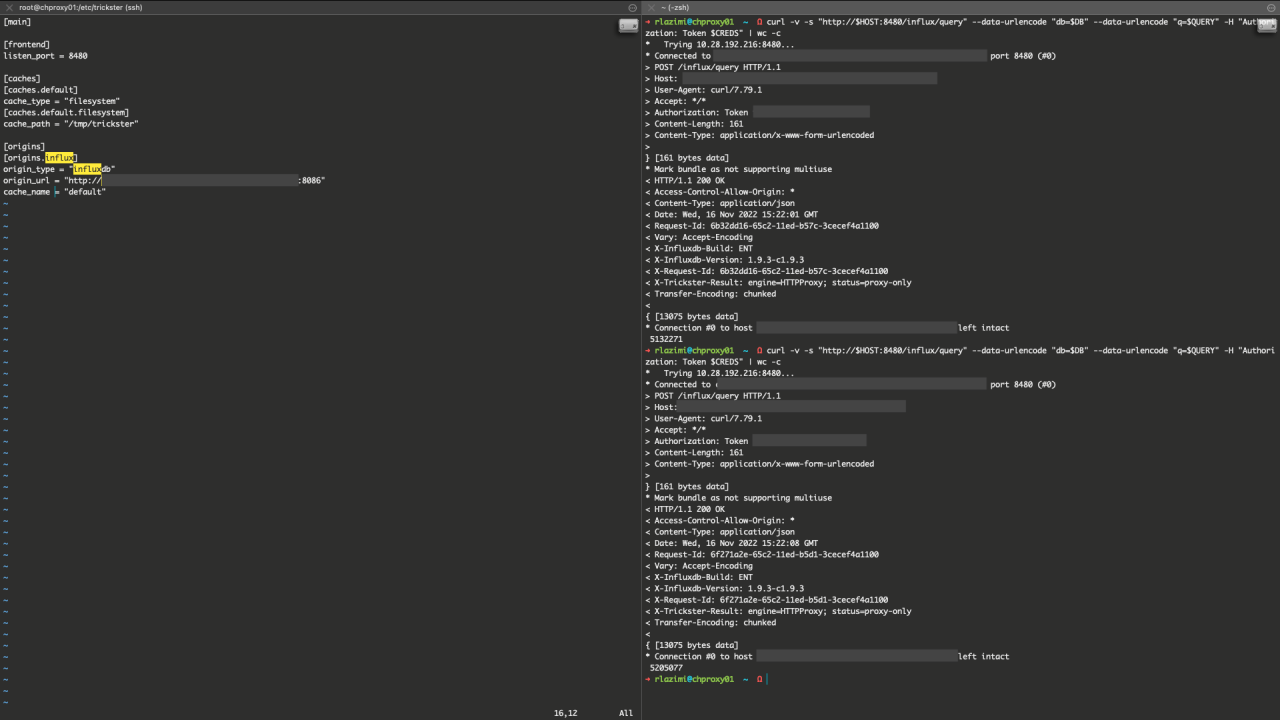This screenshot has height=720, width=1280.
Task: Switch to the root@chproxy01:/etc/trickster (ssh) tab
Action: coord(80,7)
